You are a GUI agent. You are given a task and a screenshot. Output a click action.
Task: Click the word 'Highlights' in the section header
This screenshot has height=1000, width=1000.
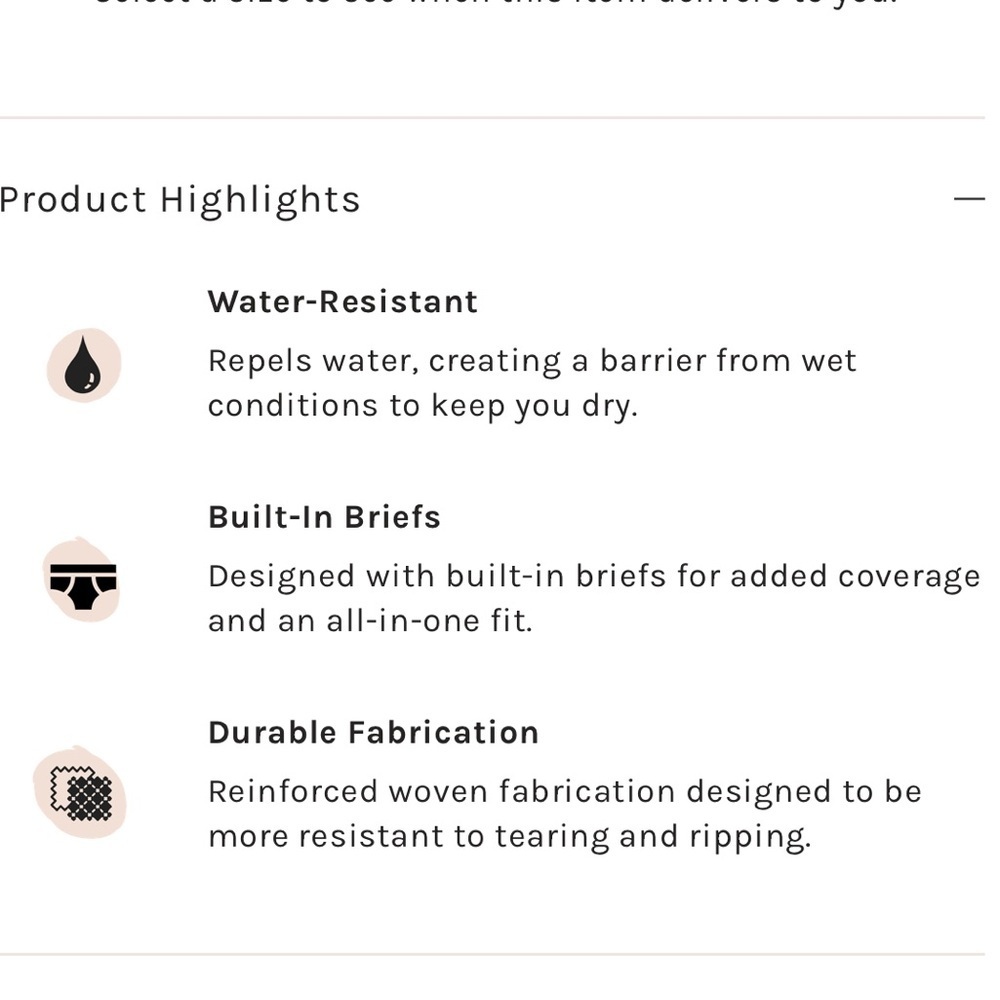260,200
